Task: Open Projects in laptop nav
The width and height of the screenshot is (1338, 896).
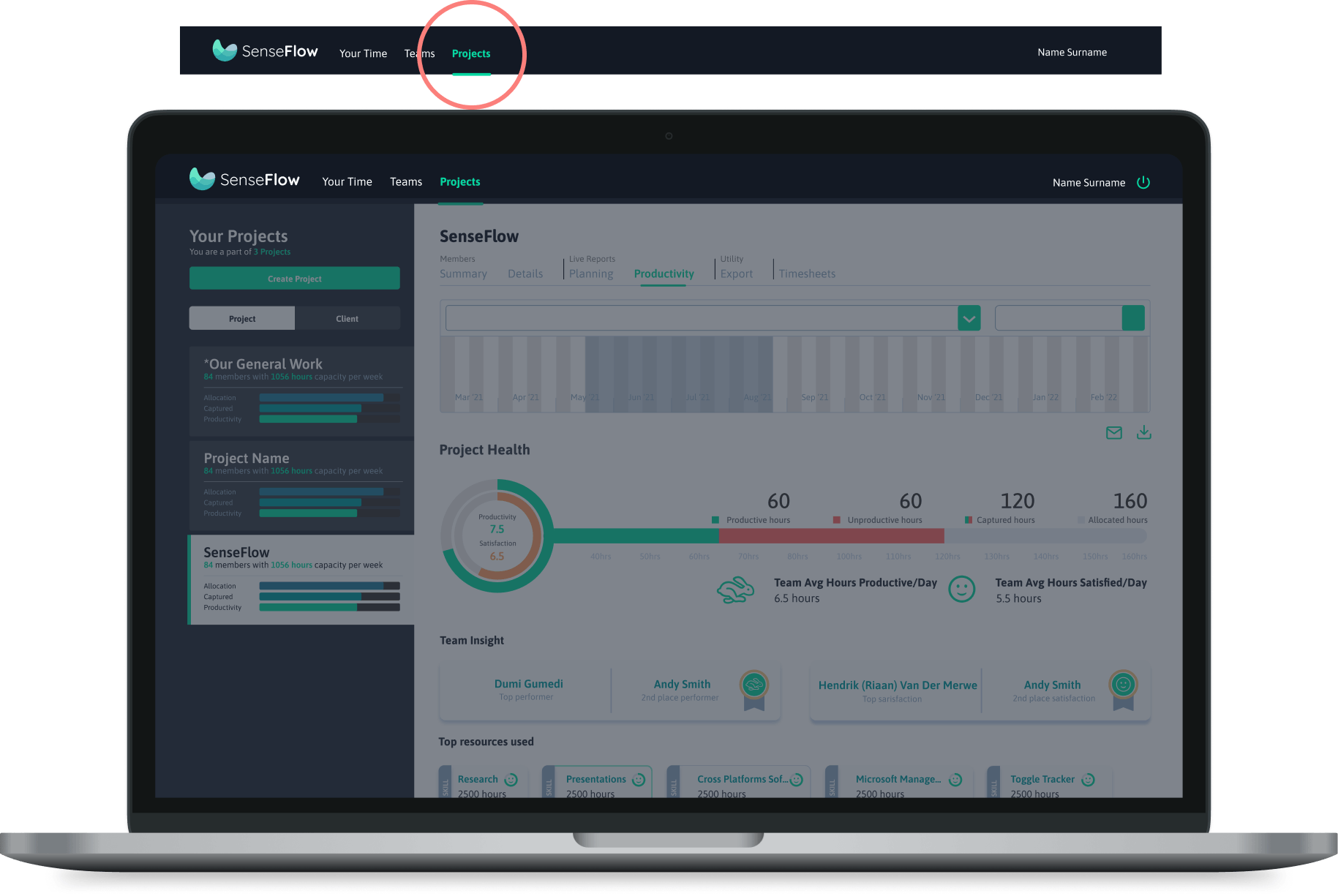Action: pos(460,182)
